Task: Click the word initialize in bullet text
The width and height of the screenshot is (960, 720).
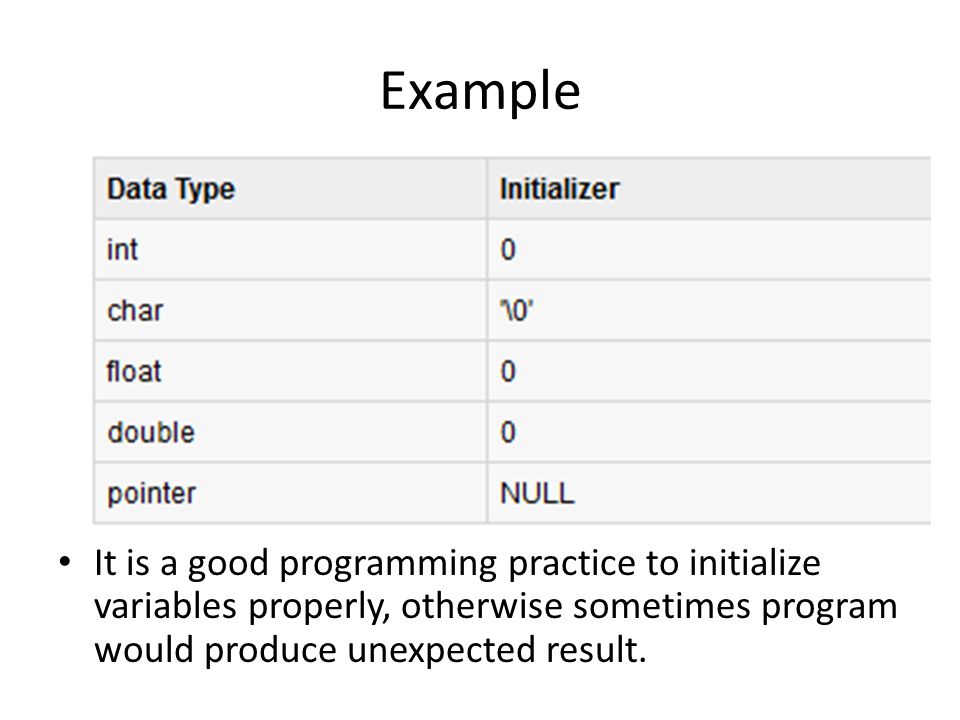Action: coord(755,563)
